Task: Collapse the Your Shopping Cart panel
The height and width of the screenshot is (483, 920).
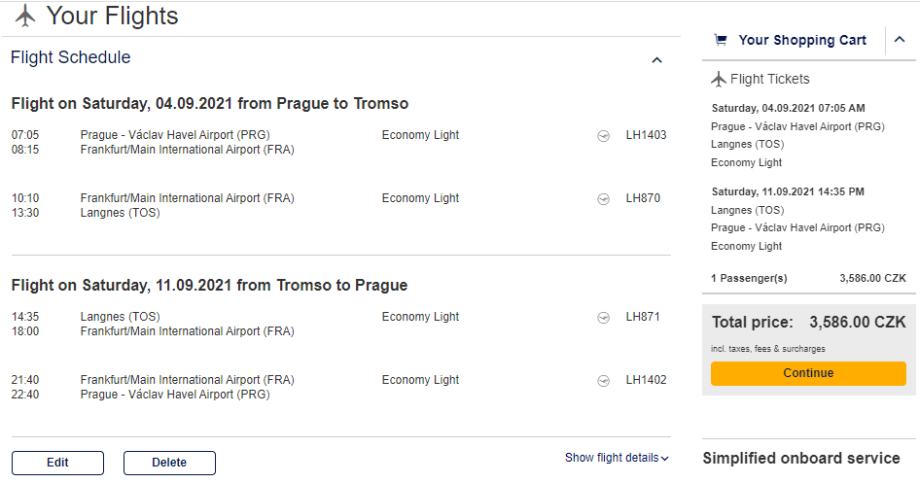Action: [899, 40]
